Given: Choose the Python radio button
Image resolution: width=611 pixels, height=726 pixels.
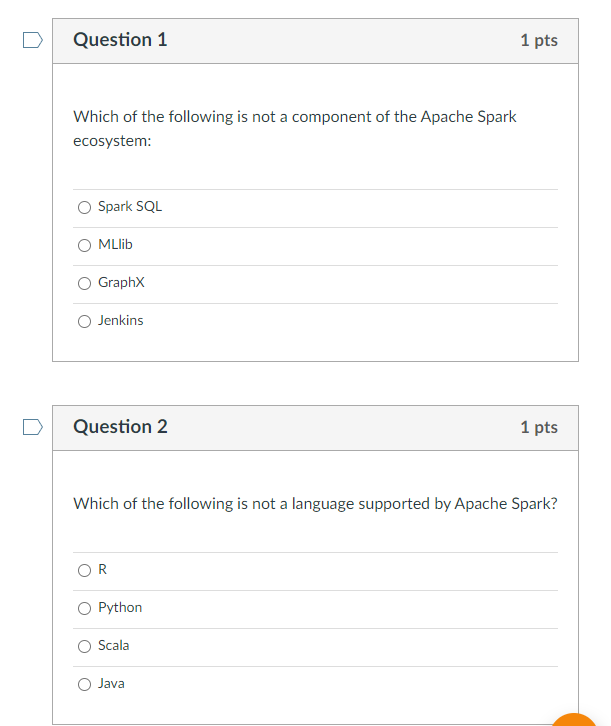Looking at the screenshot, I should [x=84, y=608].
